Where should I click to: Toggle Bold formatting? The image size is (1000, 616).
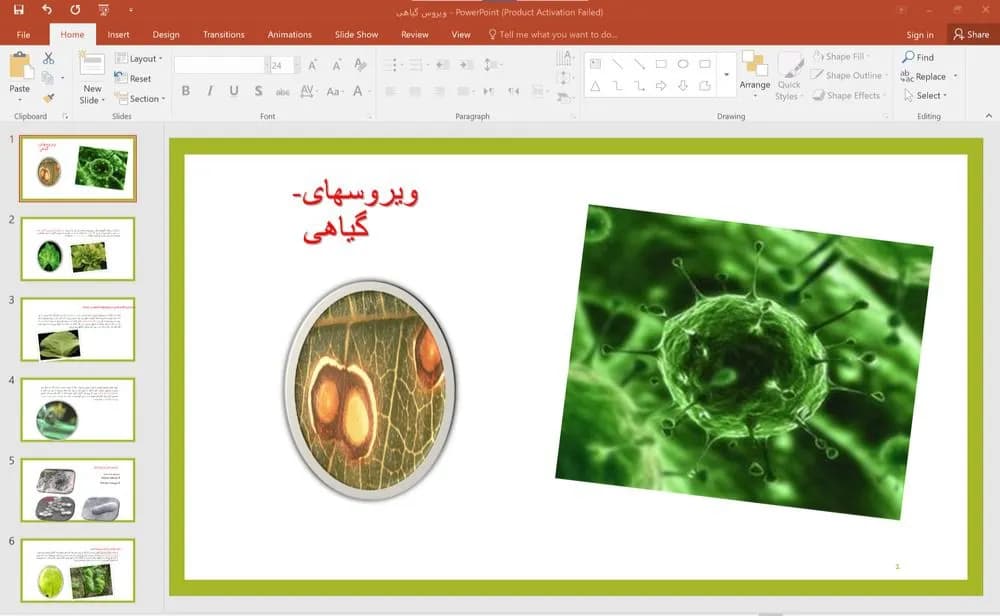pyautogui.click(x=186, y=91)
